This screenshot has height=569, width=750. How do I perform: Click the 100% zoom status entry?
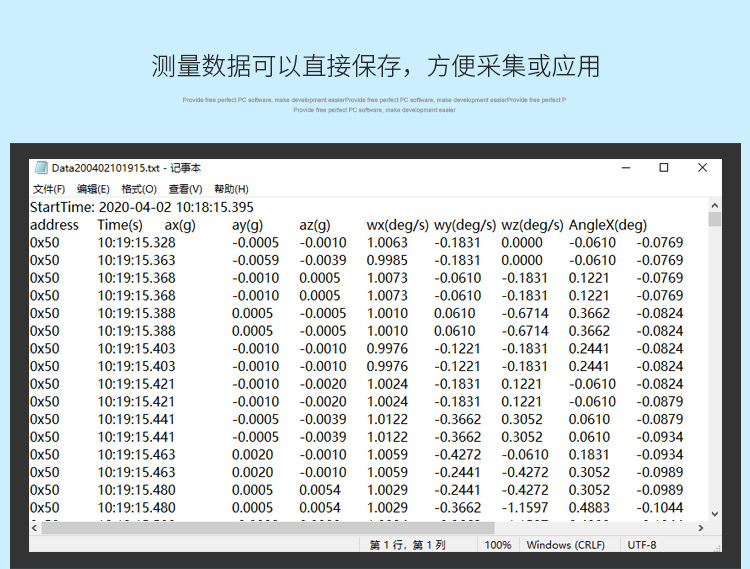pos(498,545)
